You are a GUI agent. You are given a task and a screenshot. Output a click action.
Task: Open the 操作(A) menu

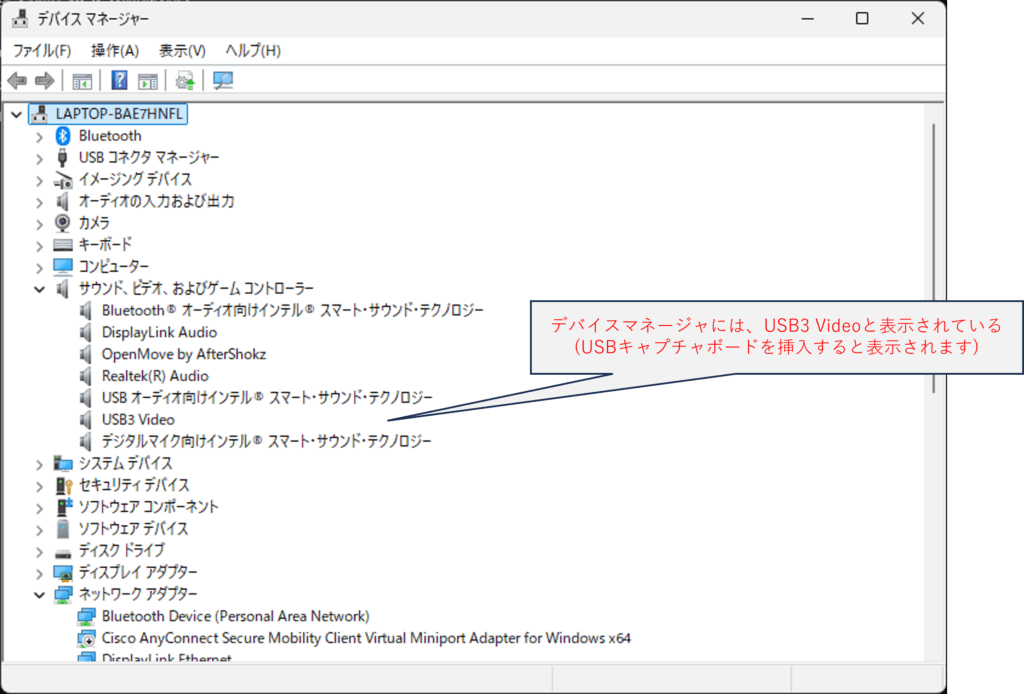114,50
